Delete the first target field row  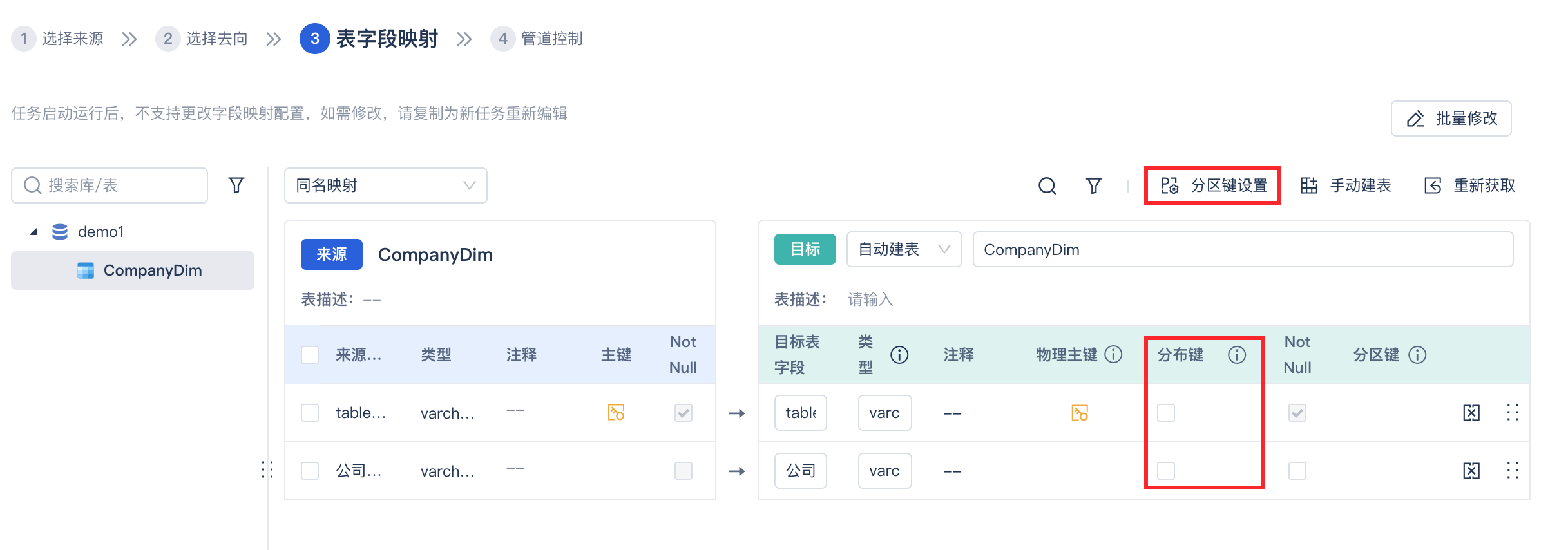pyautogui.click(x=1471, y=413)
